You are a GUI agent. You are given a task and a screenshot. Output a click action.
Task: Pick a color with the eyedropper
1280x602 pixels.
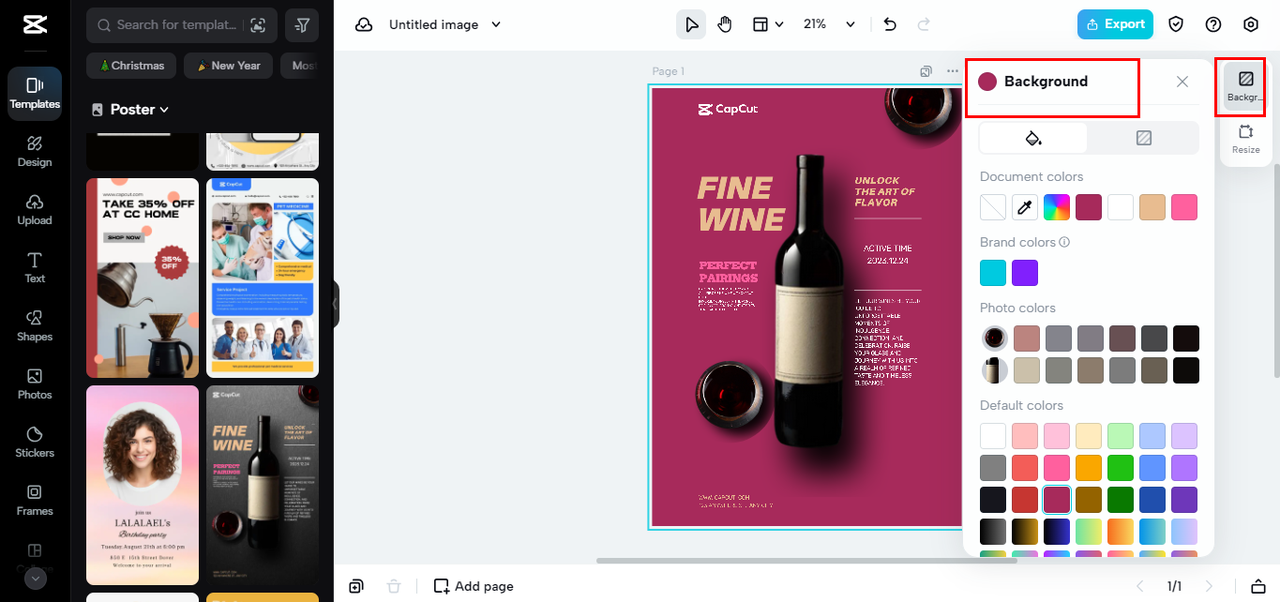tap(1025, 207)
